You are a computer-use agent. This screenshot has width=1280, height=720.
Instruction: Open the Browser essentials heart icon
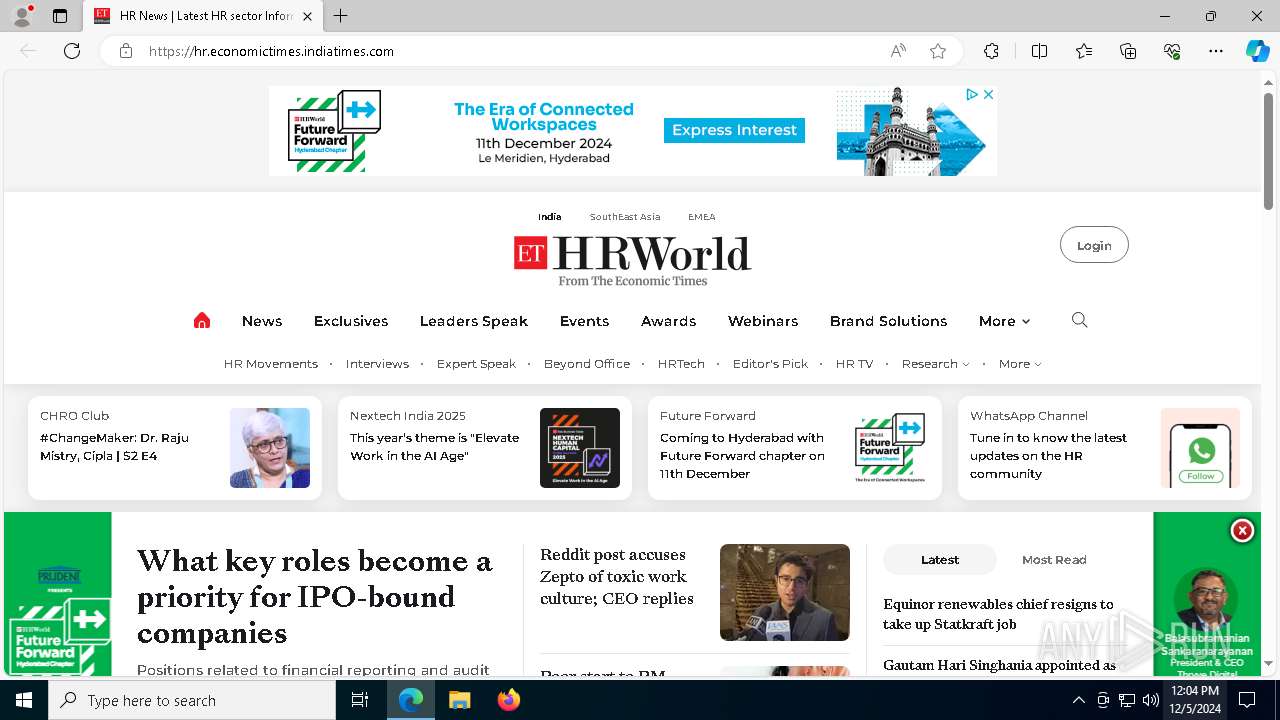(1172, 51)
